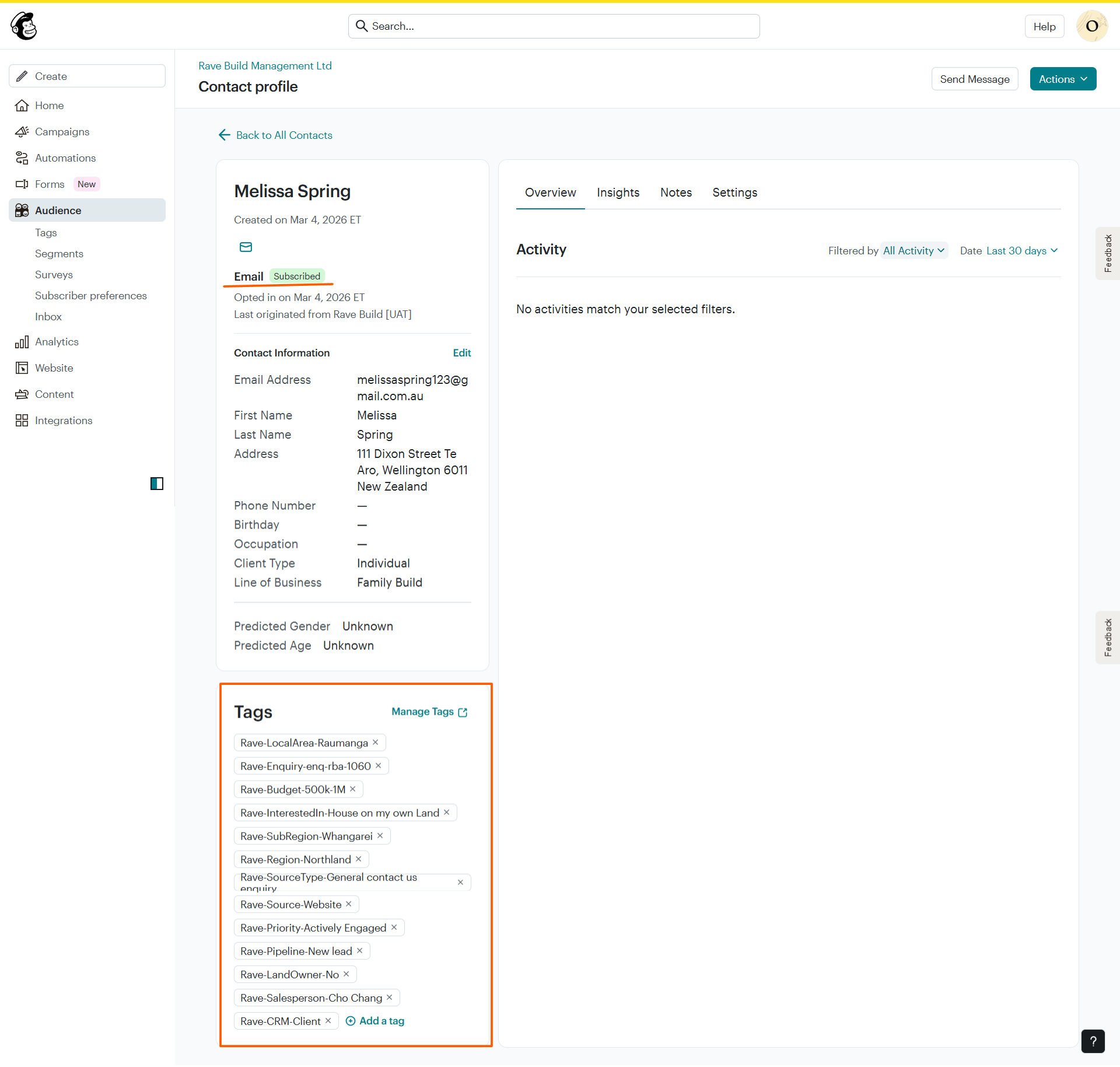This screenshot has width=1120, height=1067.
Task: Expand the Actions dropdown button
Action: (x=1063, y=79)
